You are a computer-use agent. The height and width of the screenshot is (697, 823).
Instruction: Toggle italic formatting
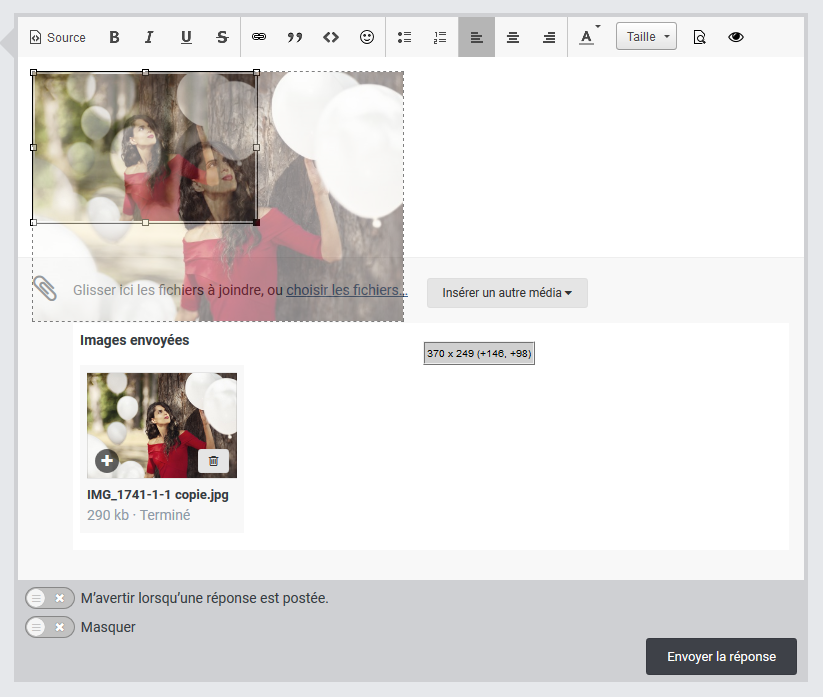[x=149, y=37]
